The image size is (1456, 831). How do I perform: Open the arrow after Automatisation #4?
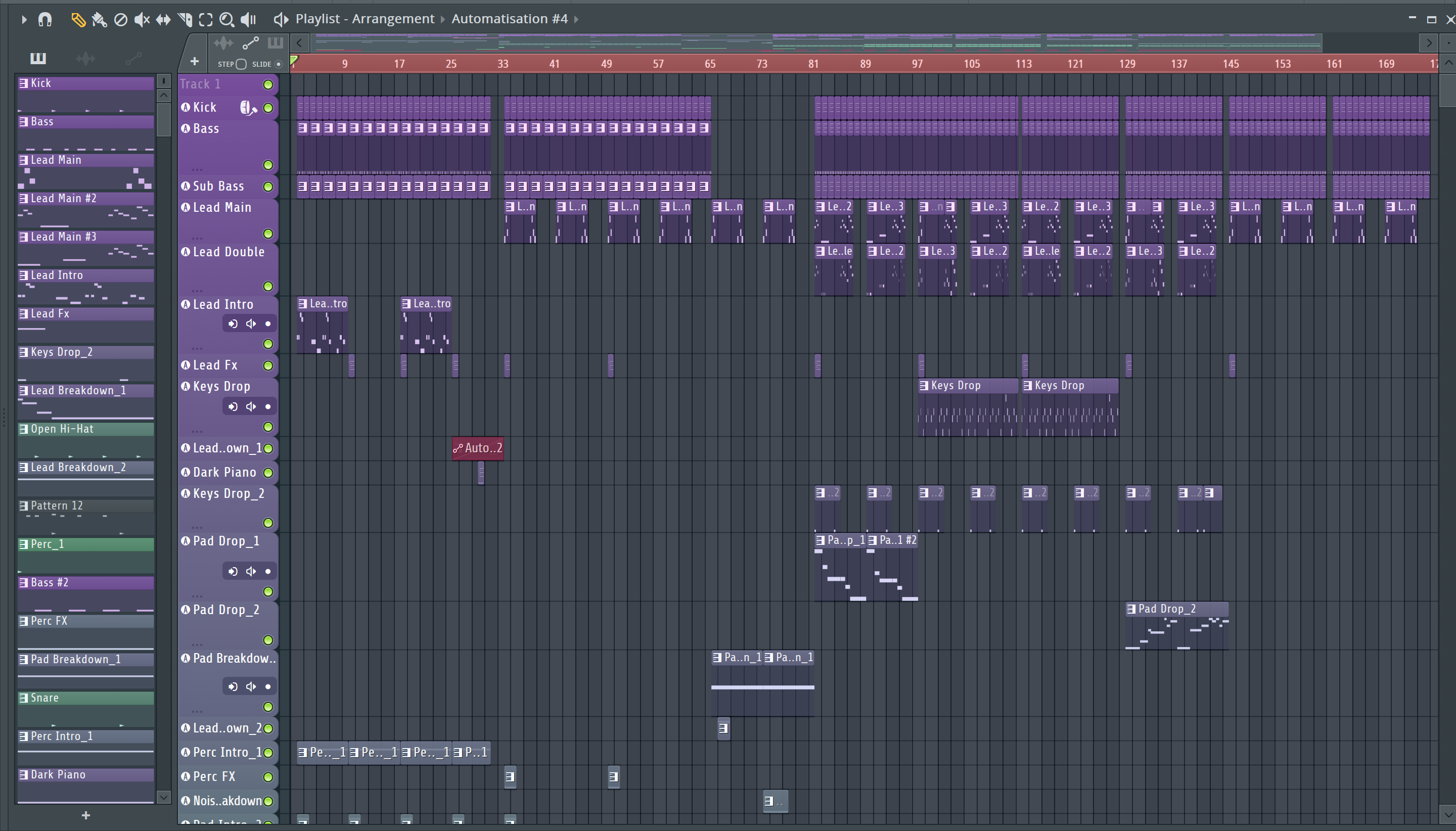576,19
